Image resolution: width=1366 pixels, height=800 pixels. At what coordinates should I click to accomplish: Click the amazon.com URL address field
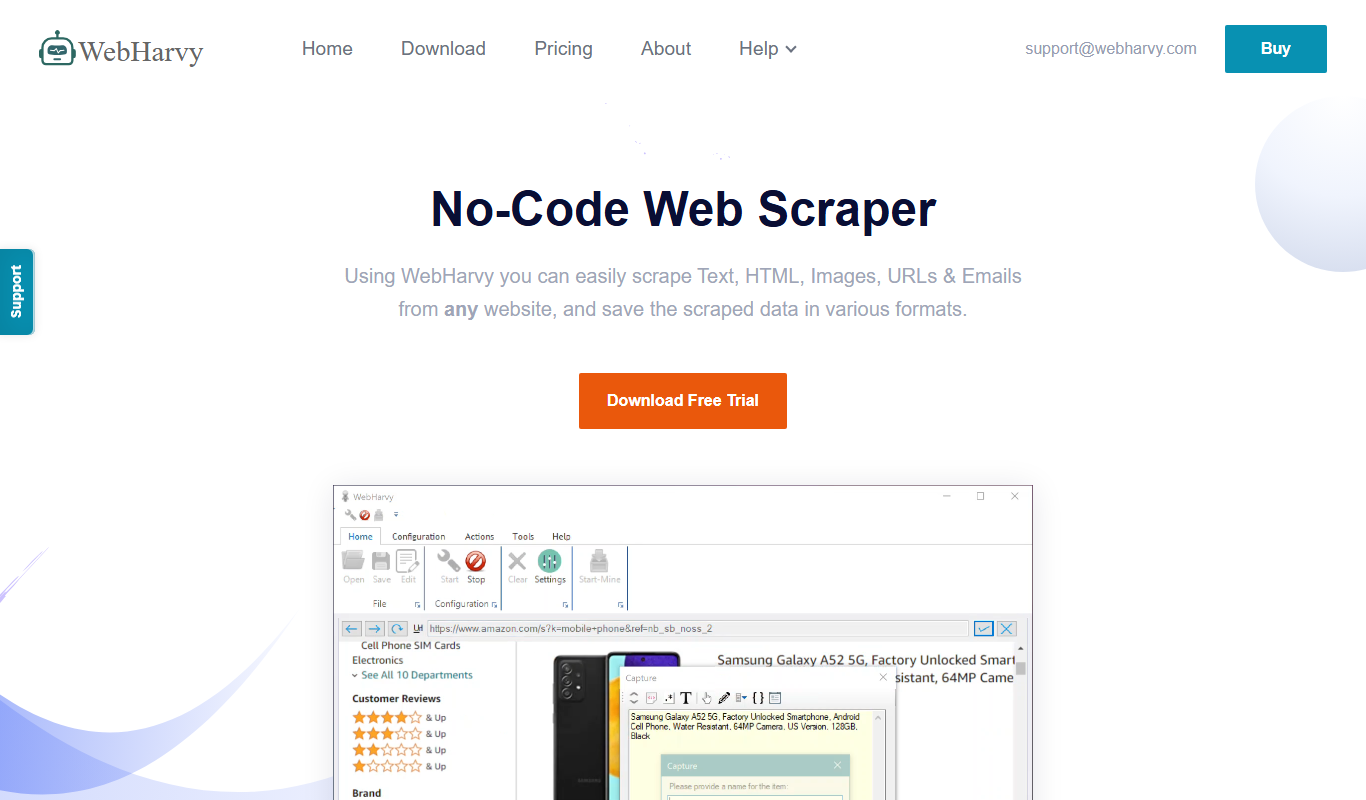697,629
